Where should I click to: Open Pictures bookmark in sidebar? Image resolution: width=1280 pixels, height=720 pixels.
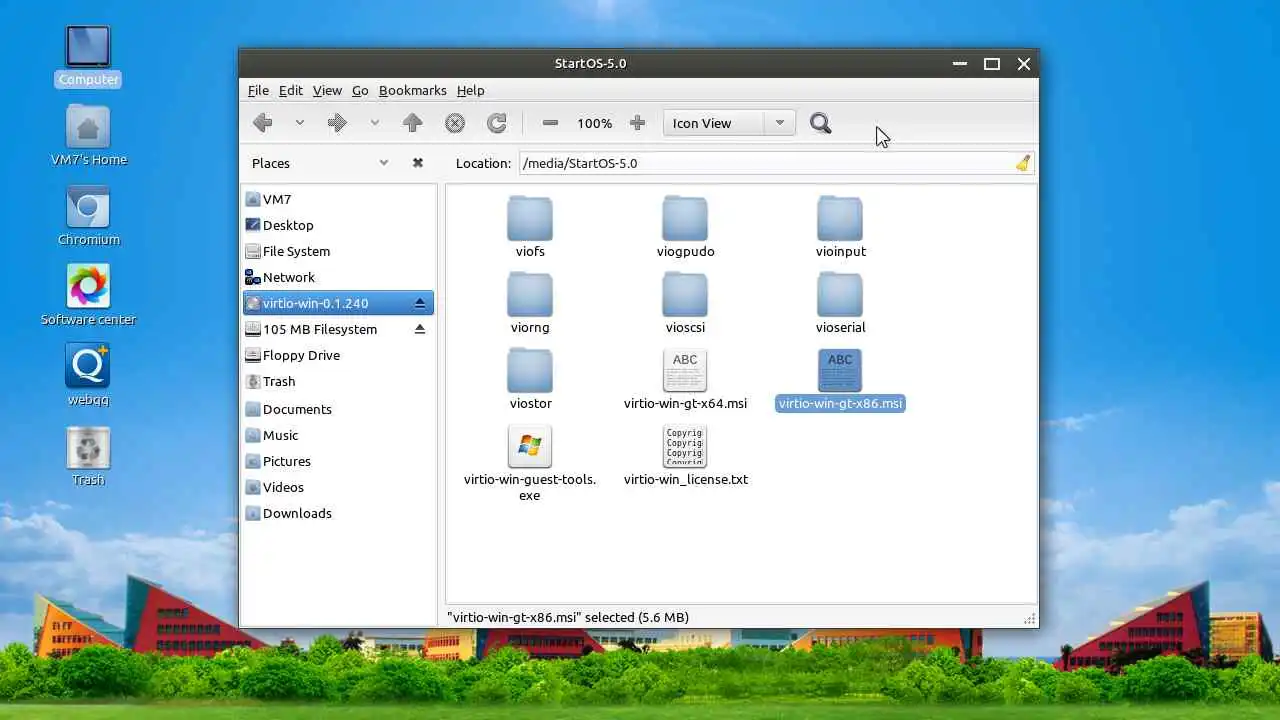click(338, 461)
